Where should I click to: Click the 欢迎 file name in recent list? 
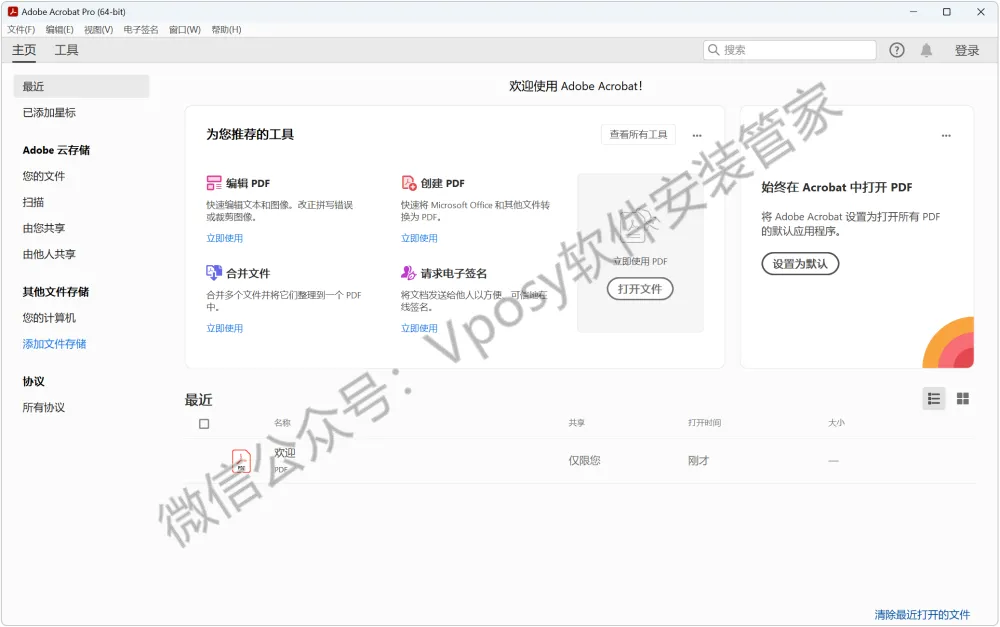pyautogui.click(x=284, y=453)
